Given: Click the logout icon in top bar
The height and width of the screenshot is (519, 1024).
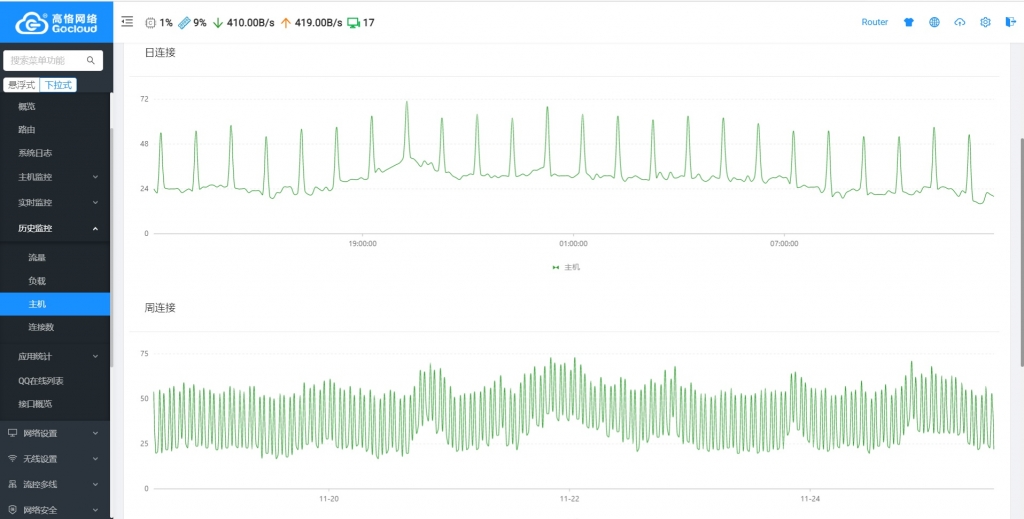Looking at the screenshot, I should click(1010, 22).
